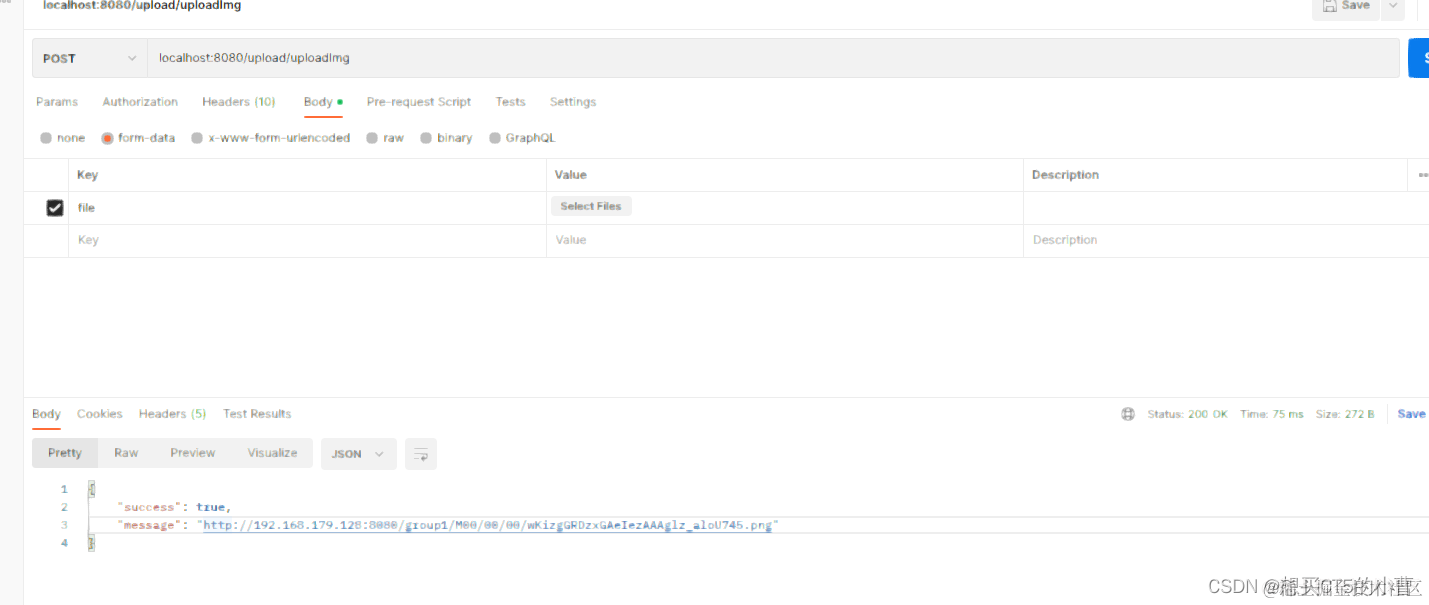Open the request Body tab
Image resolution: width=1429 pixels, height=605 pixels.
click(x=323, y=102)
